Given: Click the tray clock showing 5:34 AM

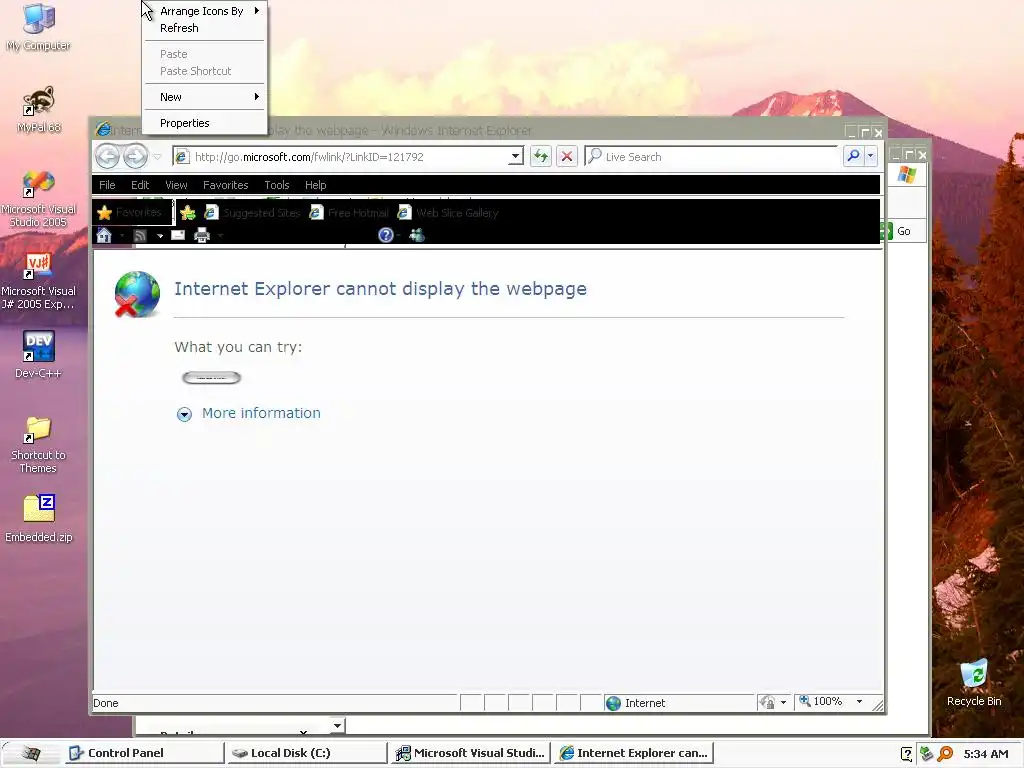Looking at the screenshot, I should (x=985, y=754).
